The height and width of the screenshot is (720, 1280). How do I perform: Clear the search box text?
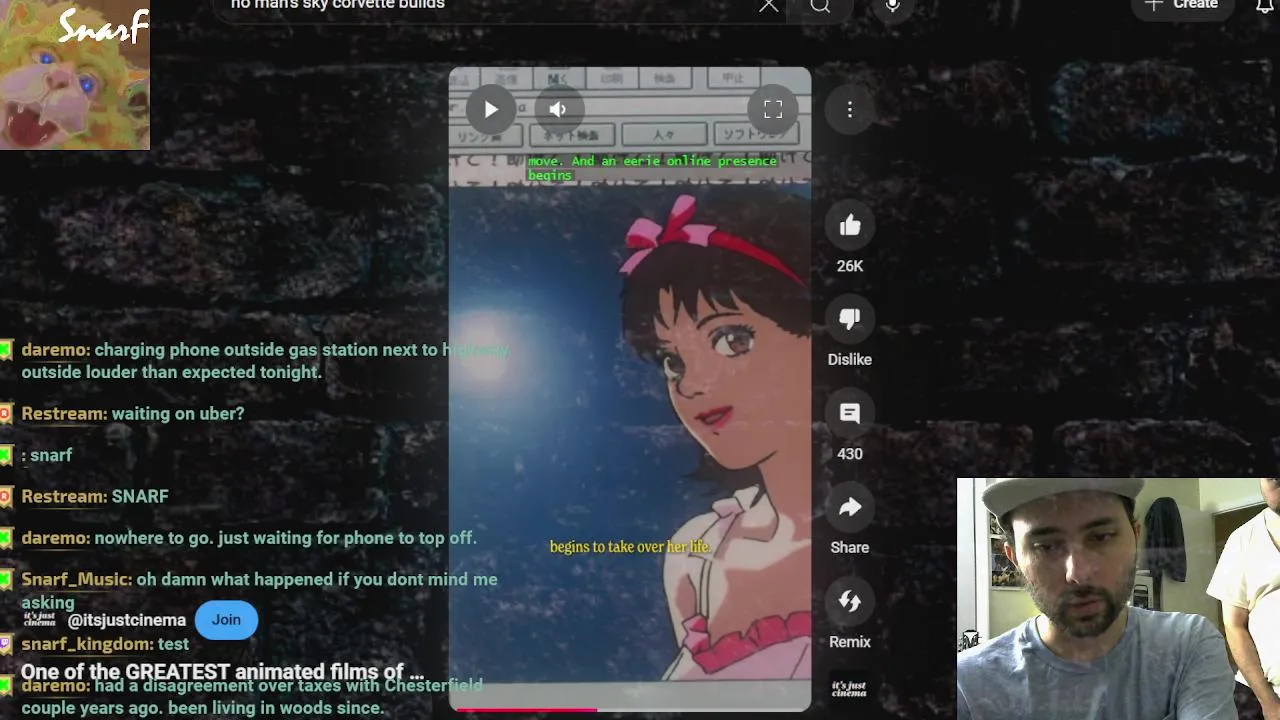[x=768, y=6]
